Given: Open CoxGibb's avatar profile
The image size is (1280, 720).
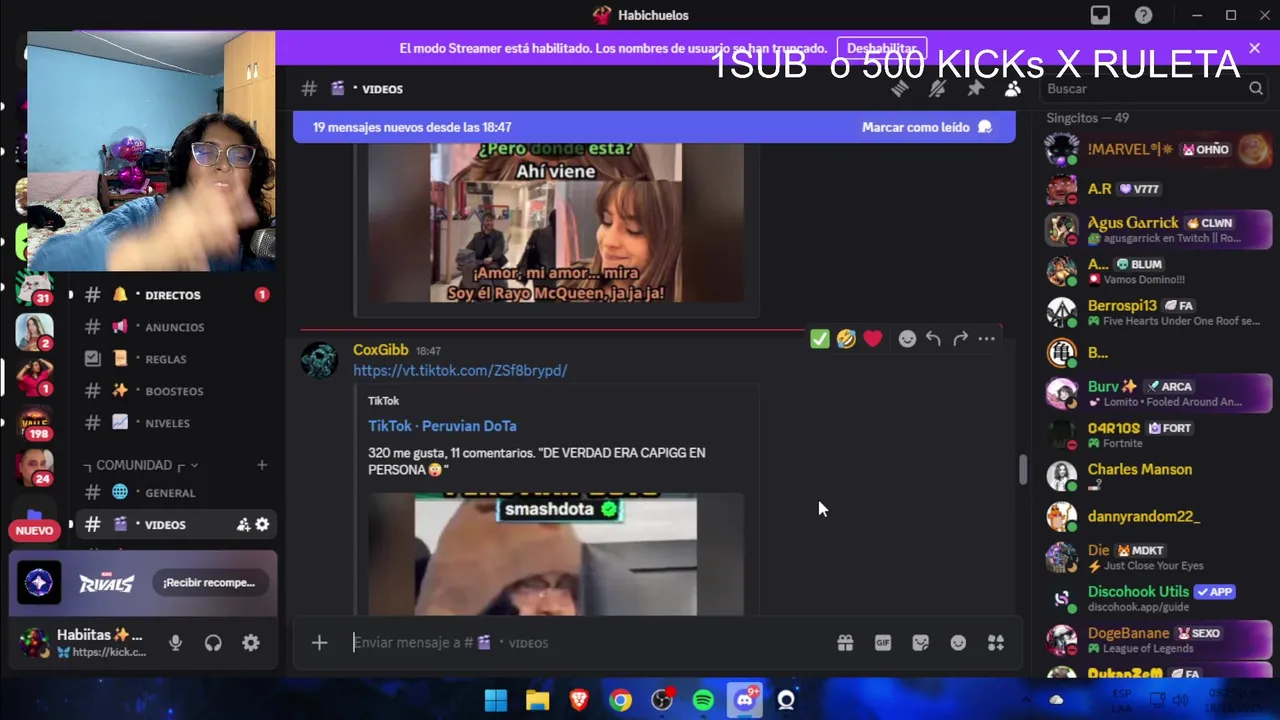Looking at the screenshot, I should click(320, 360).
